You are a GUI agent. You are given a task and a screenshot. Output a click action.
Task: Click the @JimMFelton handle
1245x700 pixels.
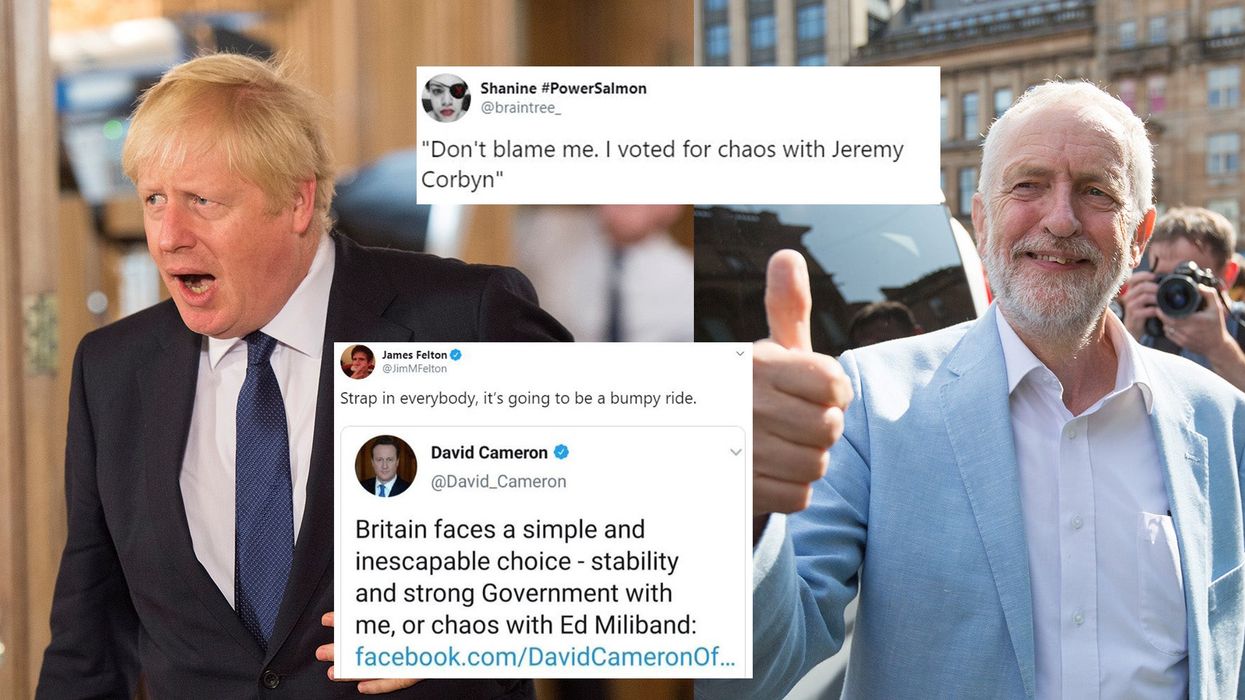point(414,369)
